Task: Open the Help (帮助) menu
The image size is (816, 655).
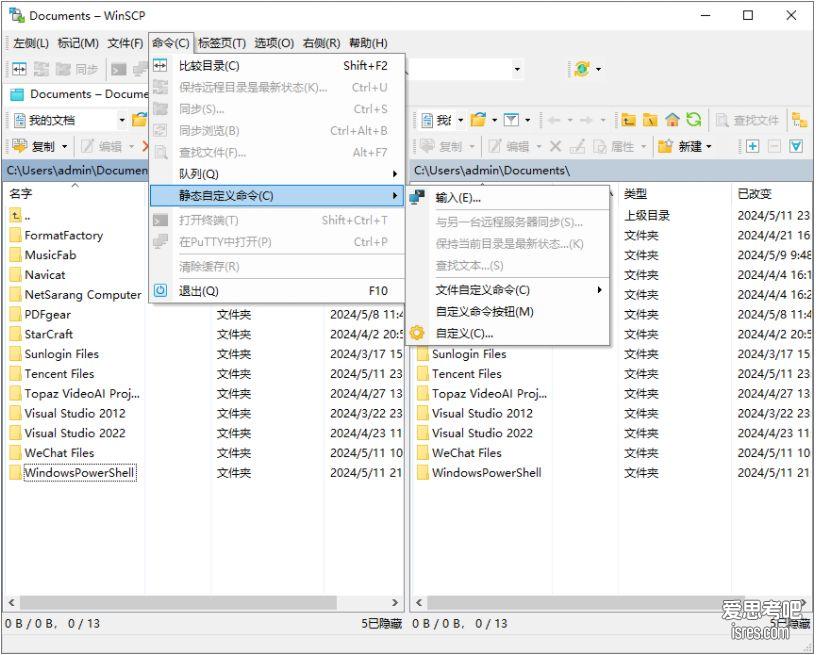Action: click(x=368, y=43)
